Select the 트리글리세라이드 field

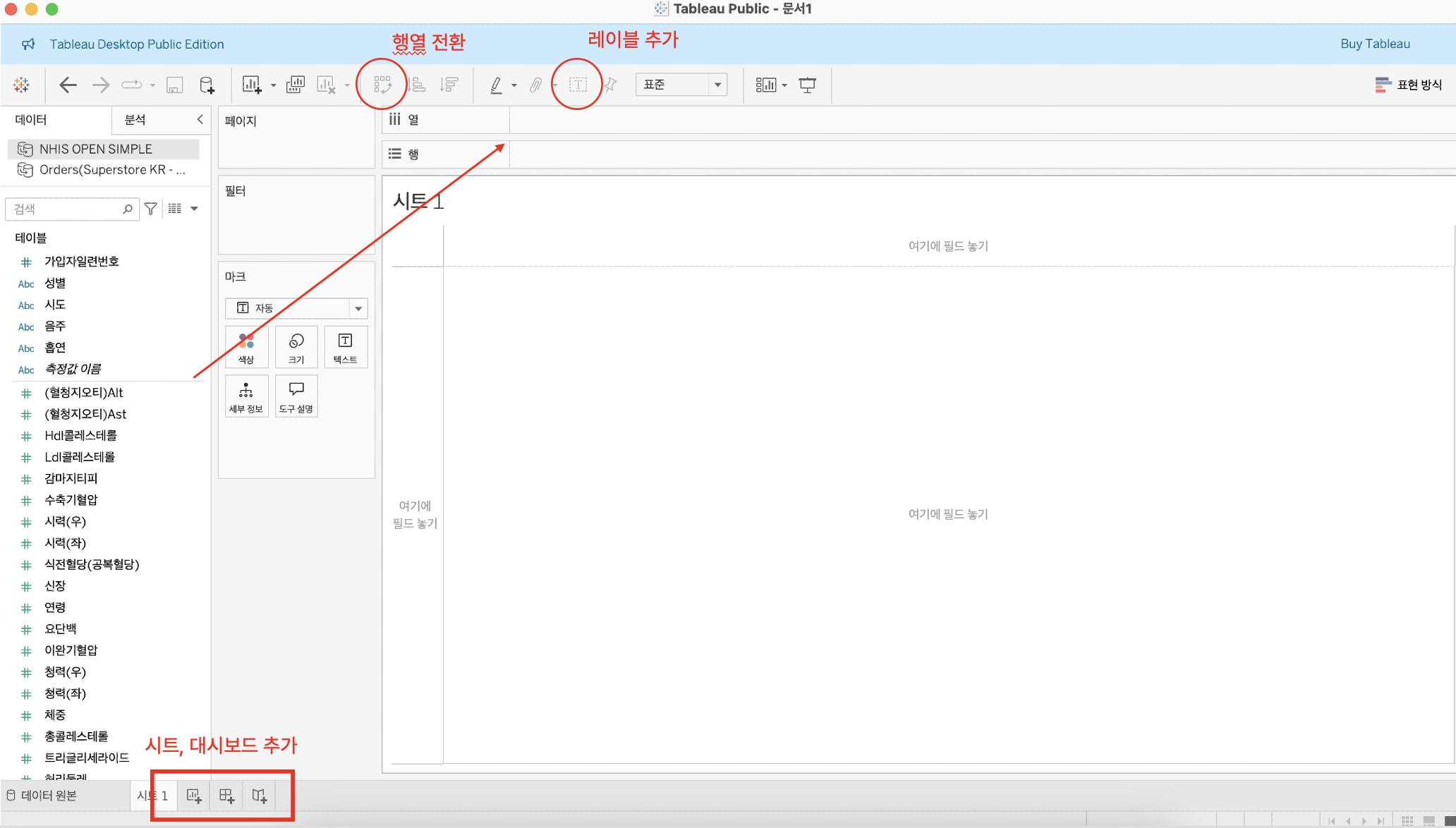[x=87, y=758]
